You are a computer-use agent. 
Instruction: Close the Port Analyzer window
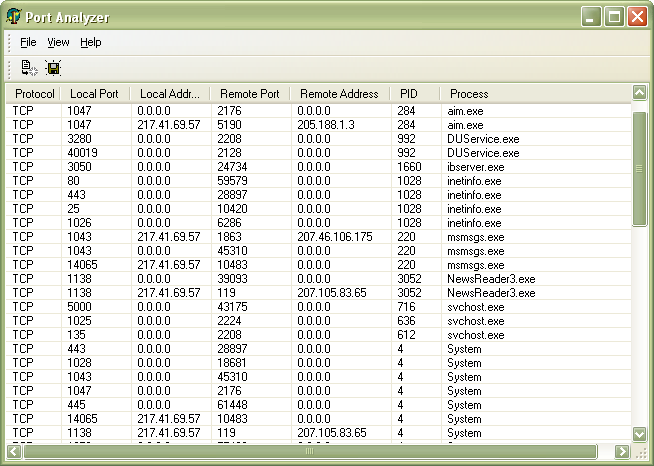637,17
